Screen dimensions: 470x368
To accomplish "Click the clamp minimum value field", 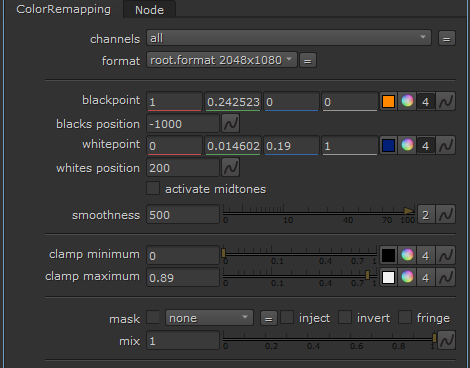I will pyautogui.click(x=183, y=255).
